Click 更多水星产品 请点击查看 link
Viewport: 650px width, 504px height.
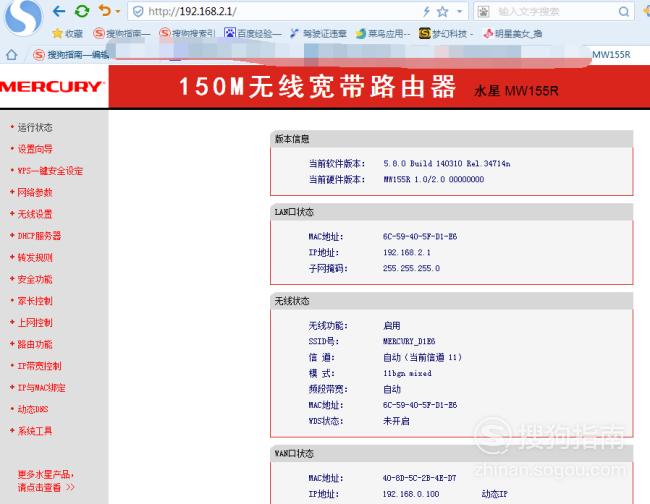click(x=46, y=481)
